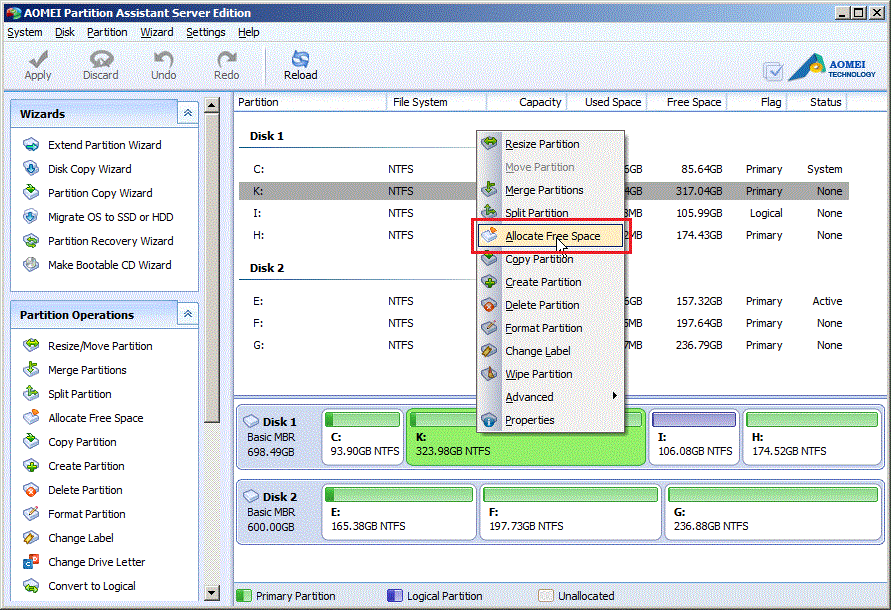The image size is (891, 610).
Task: Open the Wizard menu
Action: click(157, 32)
